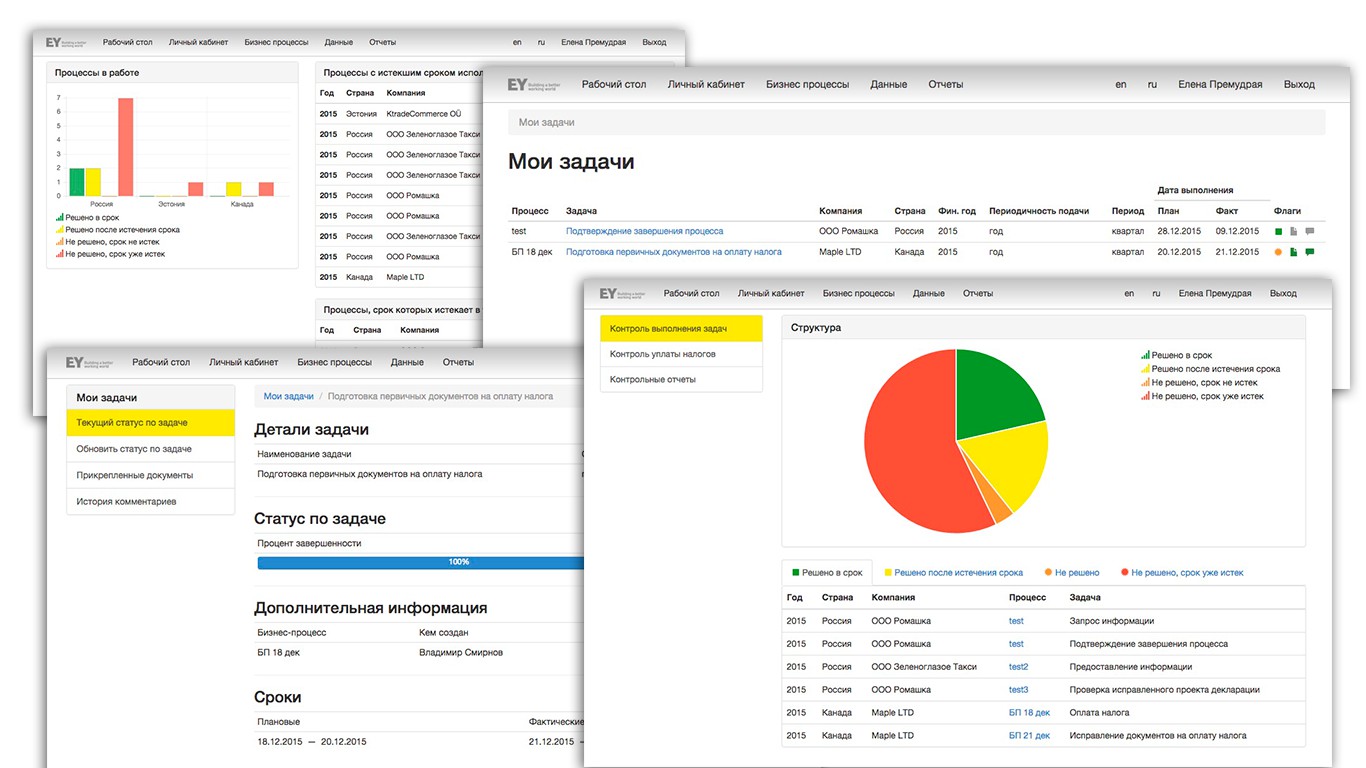Click the gray comment bubble in test row
The height and width of the screenshot is (768, 1366).
1309,231
